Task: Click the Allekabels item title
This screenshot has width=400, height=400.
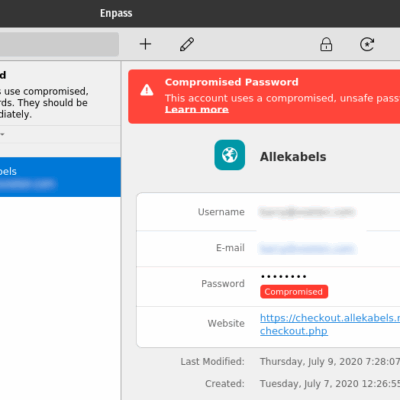Action: (x=293, y=157)
